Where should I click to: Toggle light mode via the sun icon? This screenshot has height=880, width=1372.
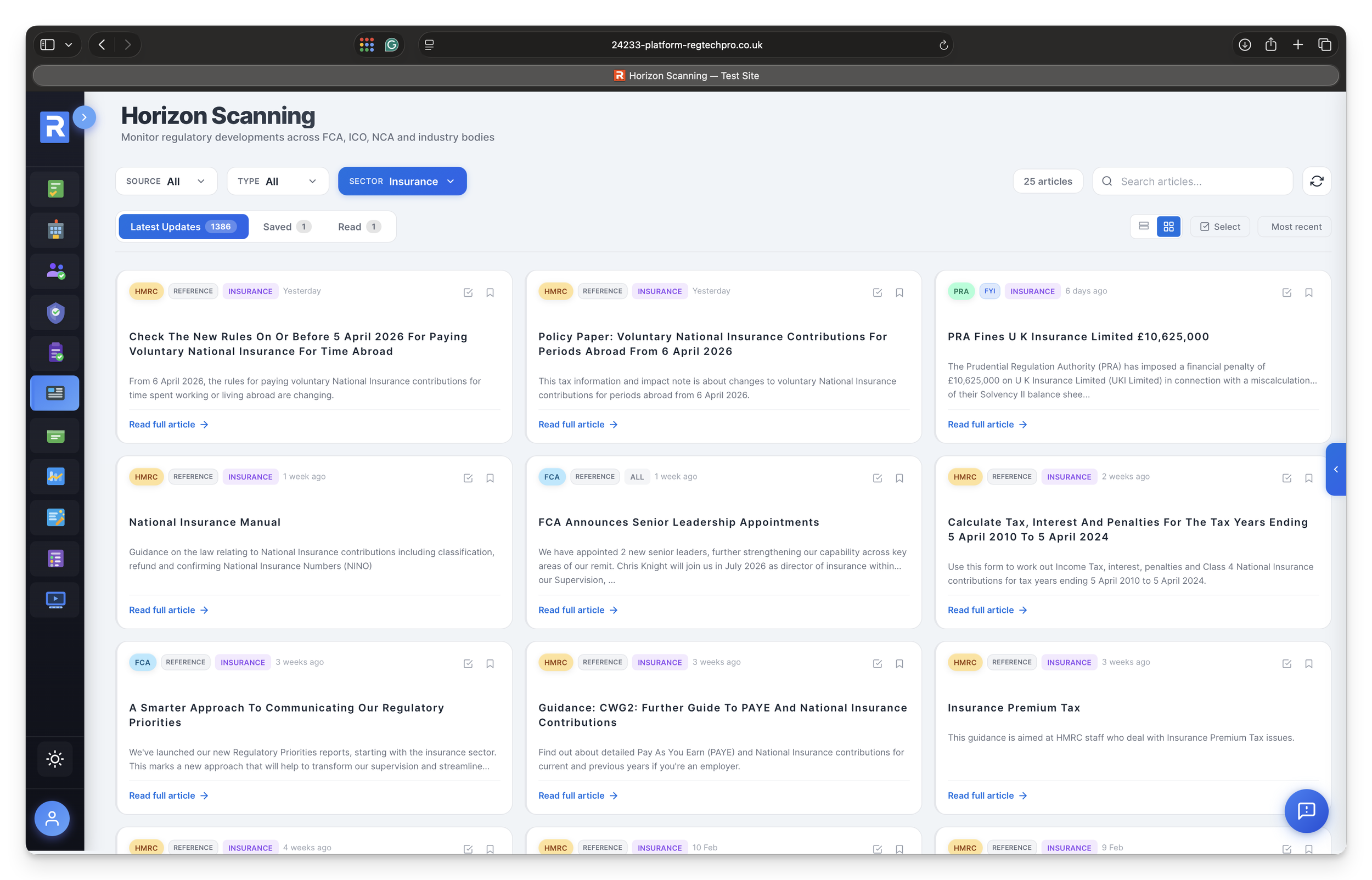click(x=54, y=759)
